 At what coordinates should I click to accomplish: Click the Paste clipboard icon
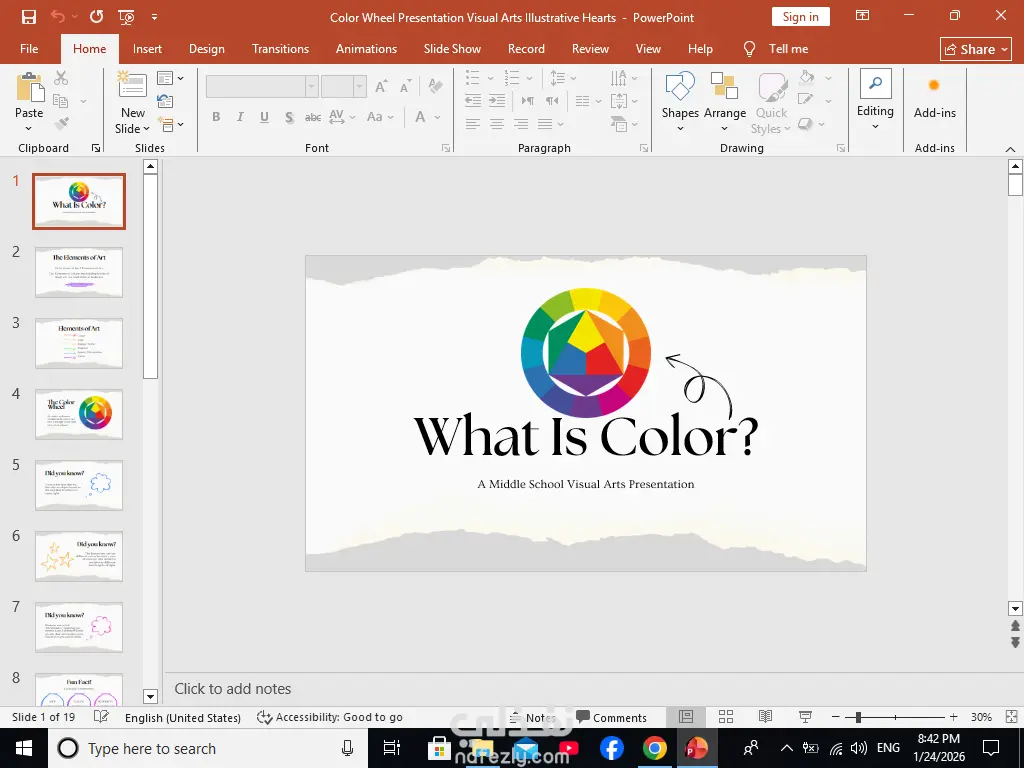[x=29, y=89]
